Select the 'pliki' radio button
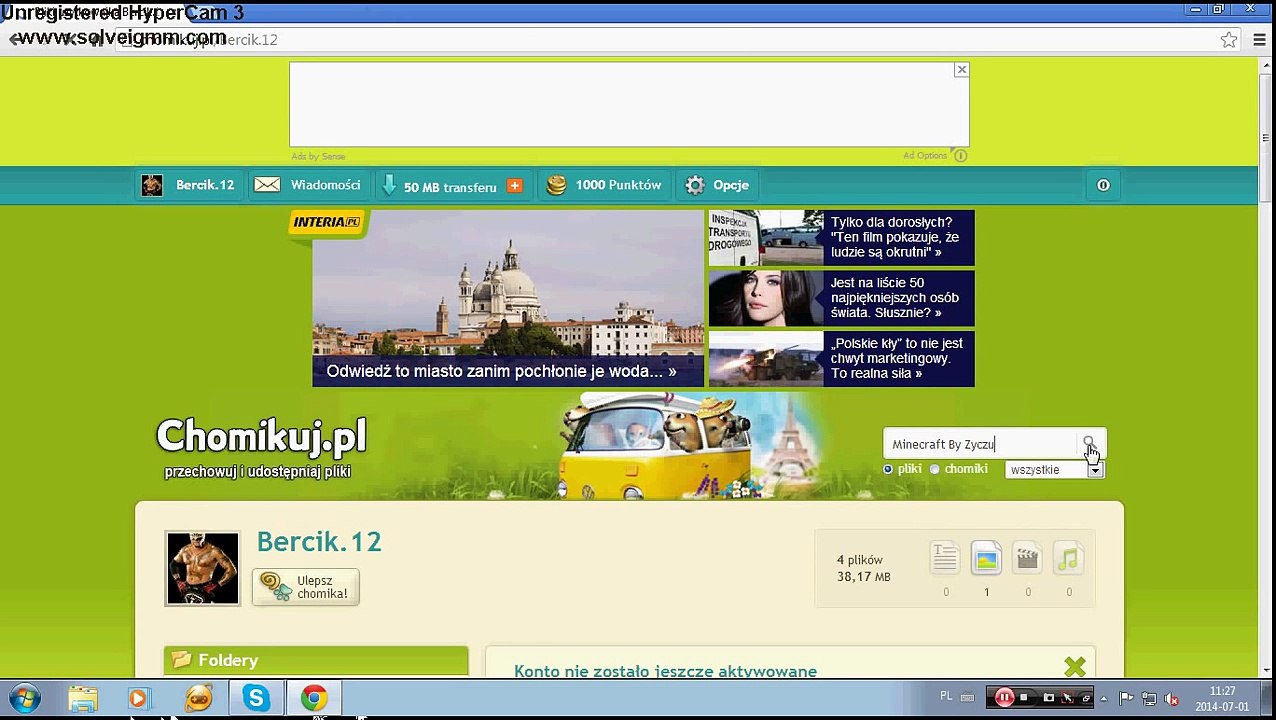Viewport: 1276px width, 720px height. [x=888, y=469]
